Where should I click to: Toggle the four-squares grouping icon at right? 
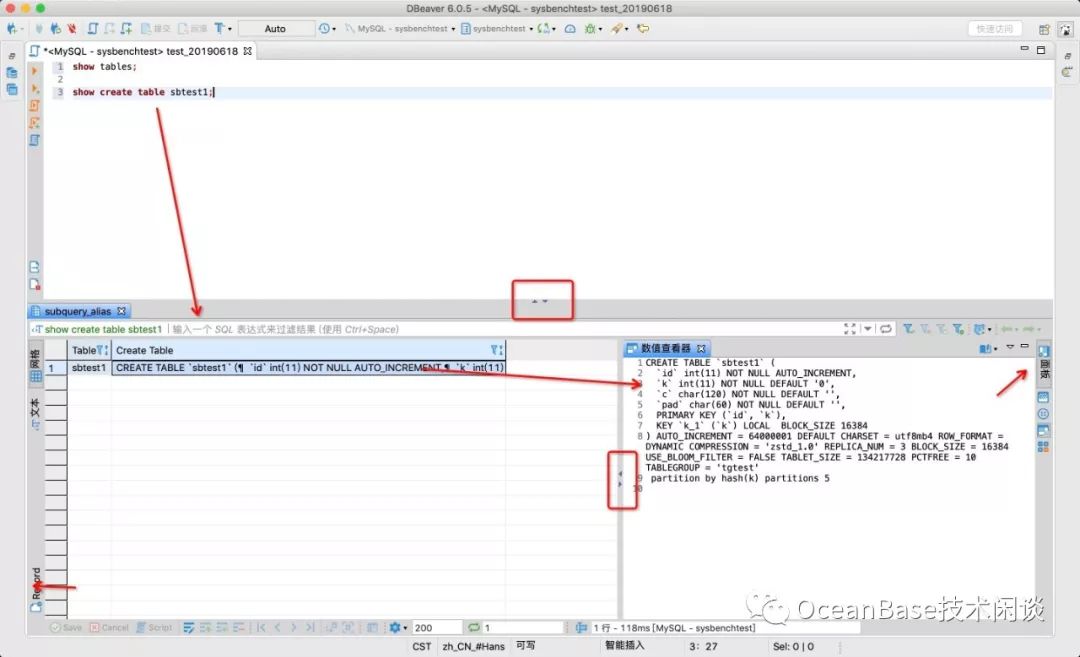pyautogui.click(x=1043, y=447)
